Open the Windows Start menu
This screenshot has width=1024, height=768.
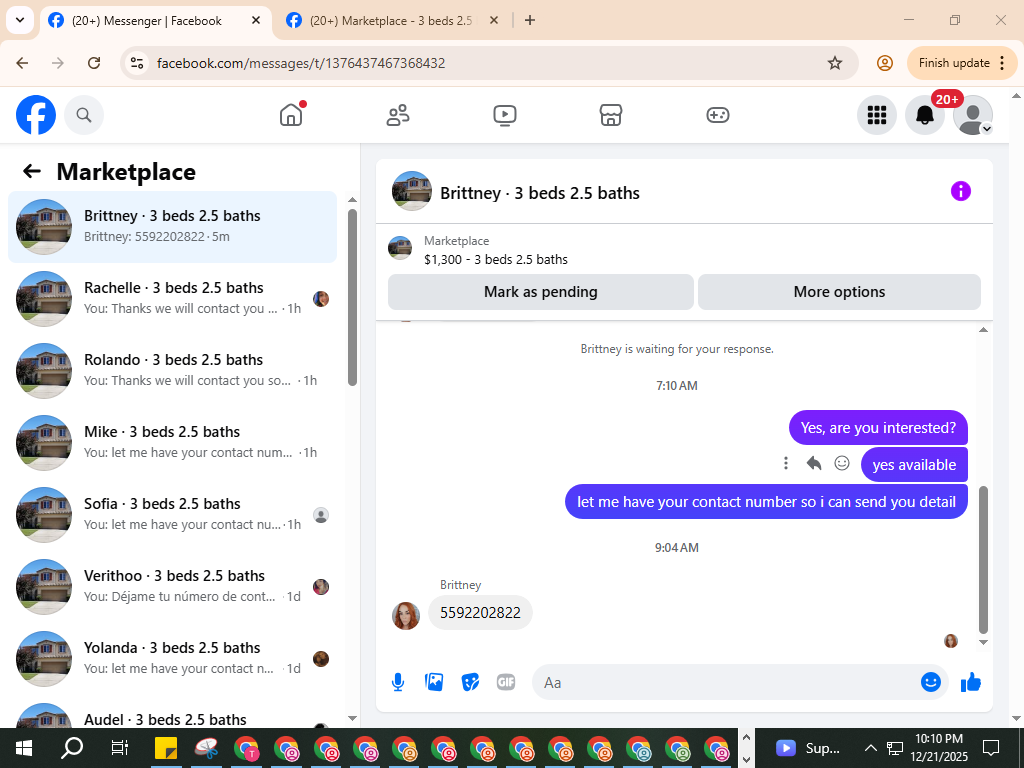[24, 748]
